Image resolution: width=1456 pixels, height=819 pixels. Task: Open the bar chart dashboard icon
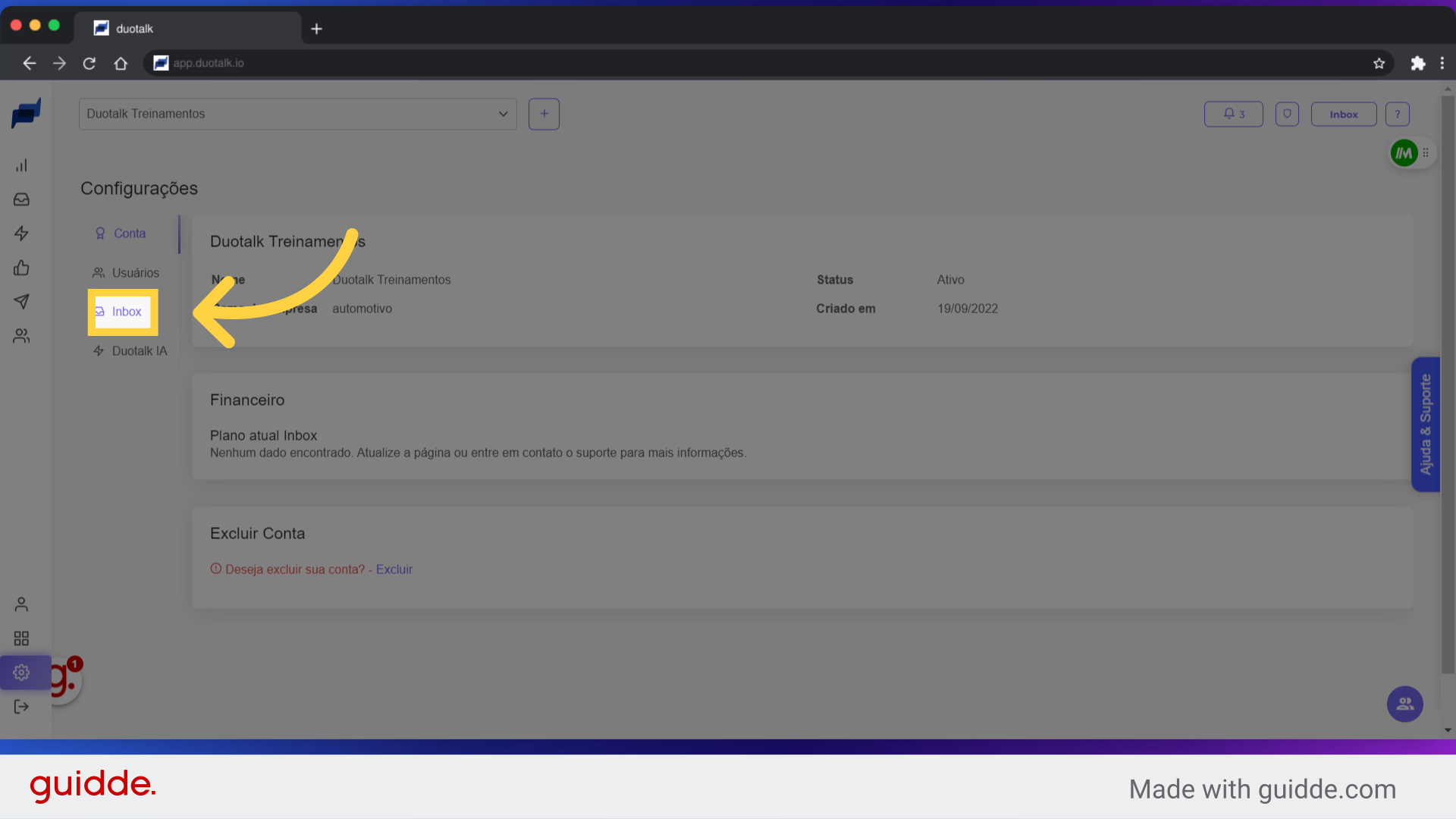coord(21,165)
